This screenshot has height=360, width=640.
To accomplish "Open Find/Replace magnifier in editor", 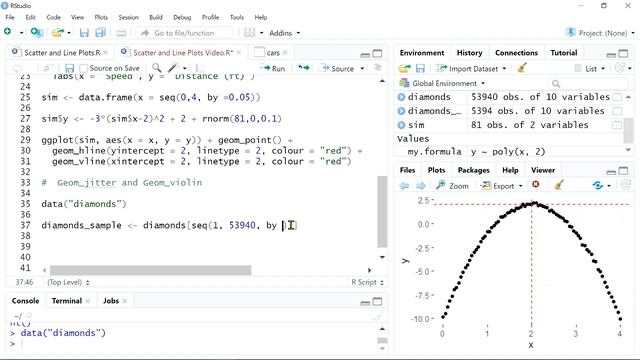I will [156, 68].
